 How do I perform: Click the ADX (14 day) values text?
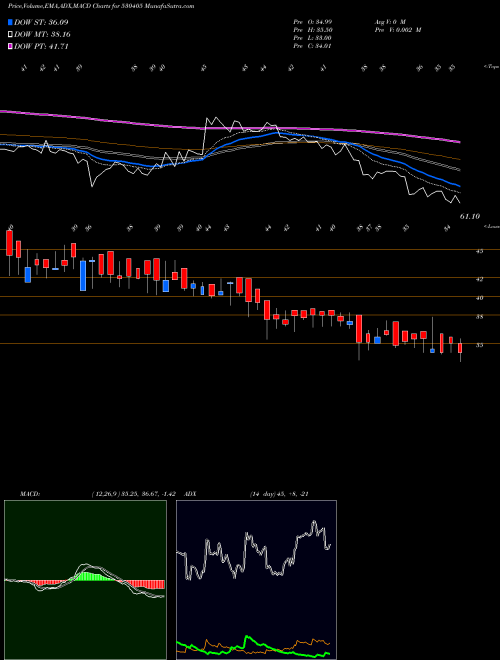(279, 494)
